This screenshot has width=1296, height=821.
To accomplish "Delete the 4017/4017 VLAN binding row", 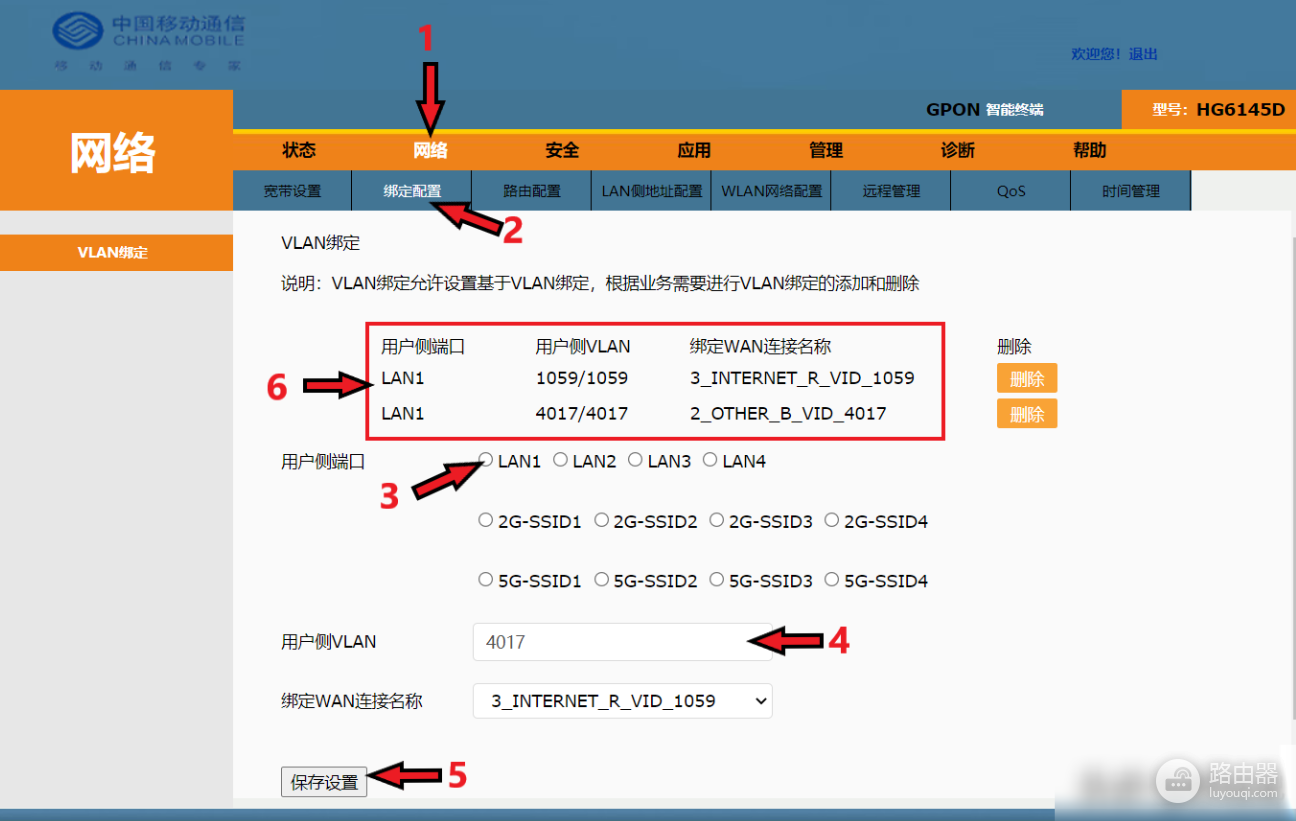I will coord(1027,413).
